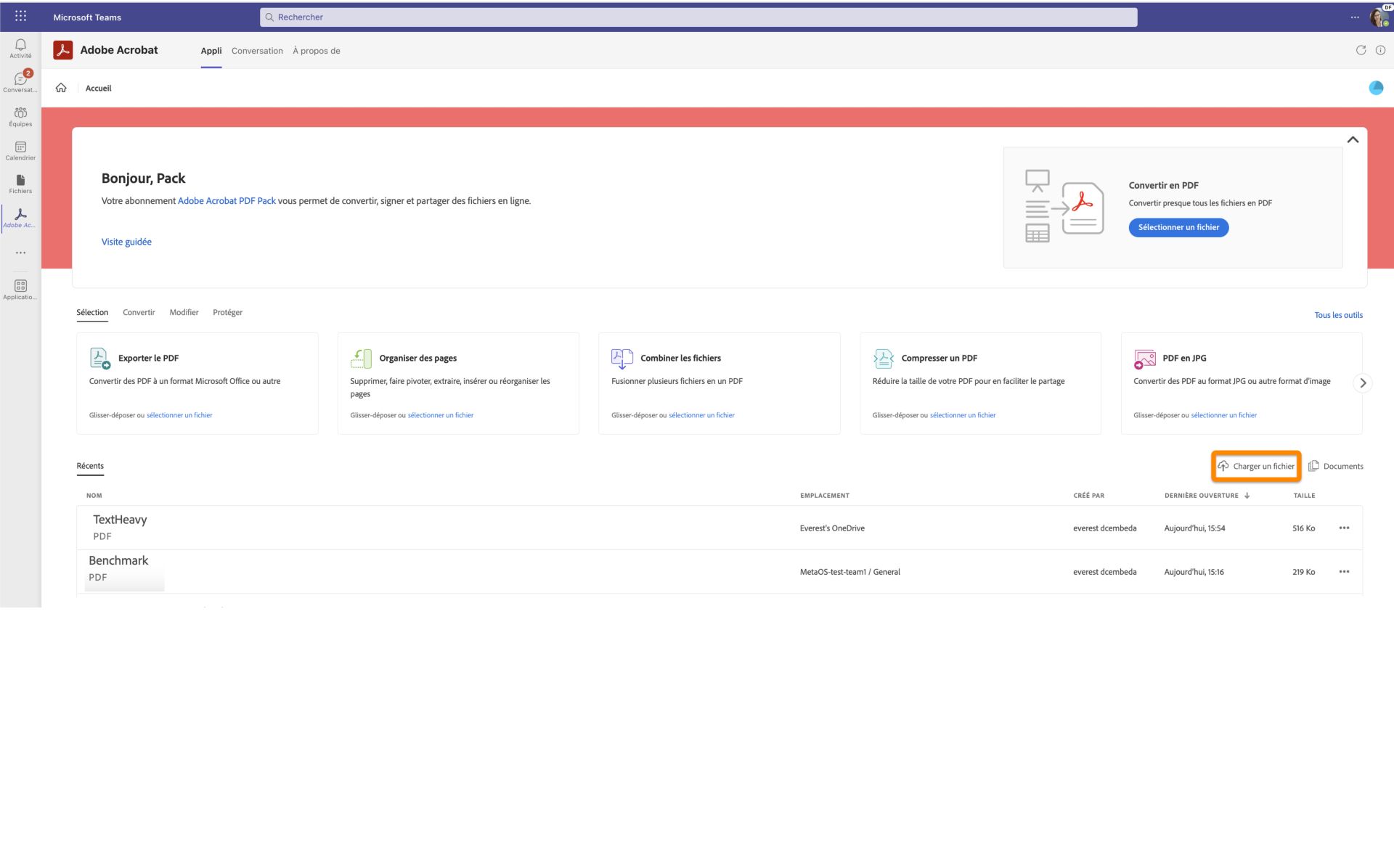This screenshot has width=1394, height=868.
Task: Open more options for TextHeavy row
Action: 1344,528
